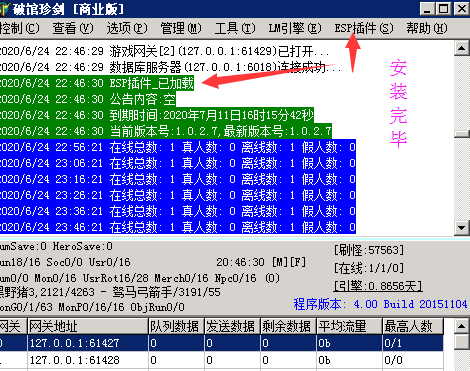Open the 控制(C) menu
The image size is (470, 371).
(19, 28)
